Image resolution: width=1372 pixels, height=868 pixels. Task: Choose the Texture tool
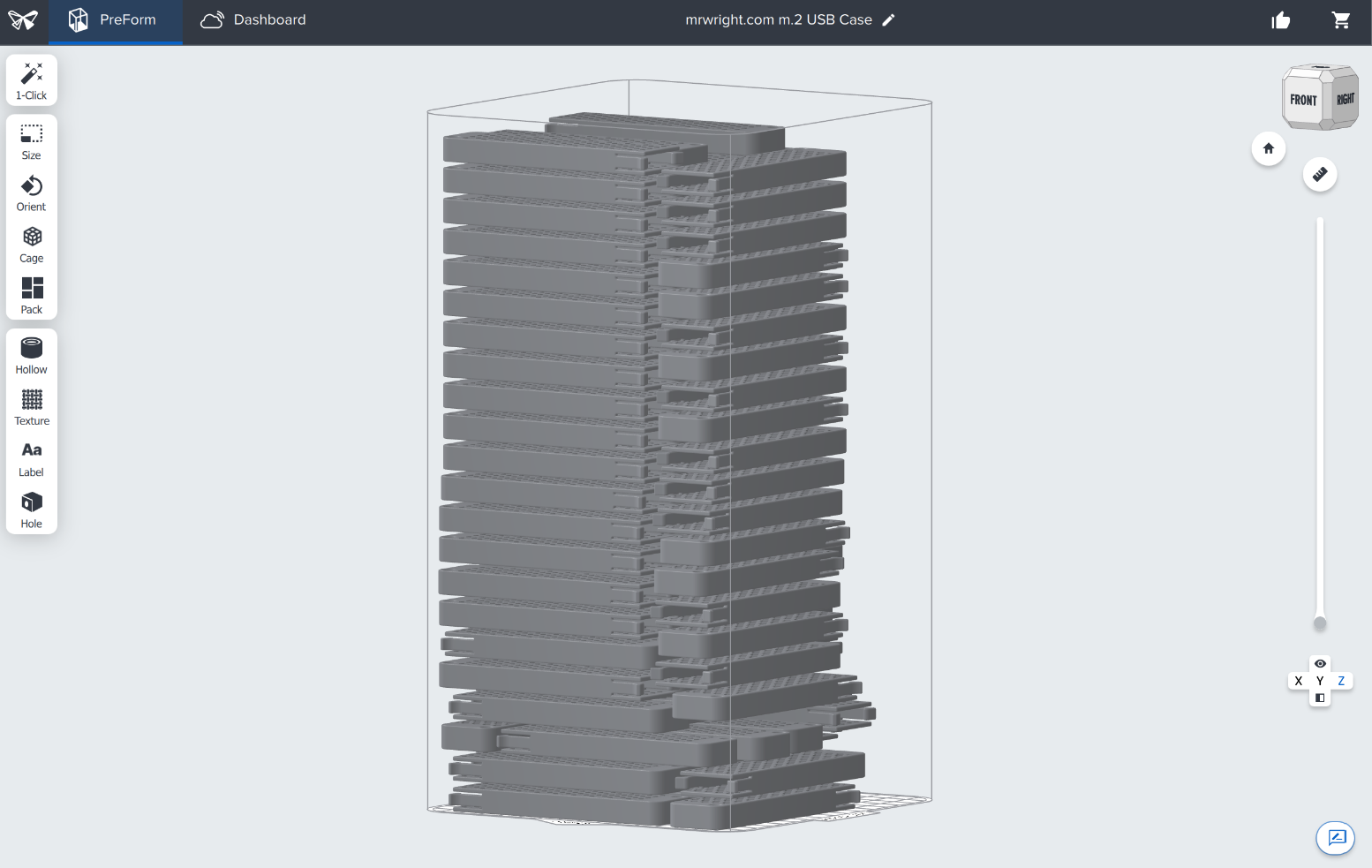pyautogui.click(x=32, y=407)
